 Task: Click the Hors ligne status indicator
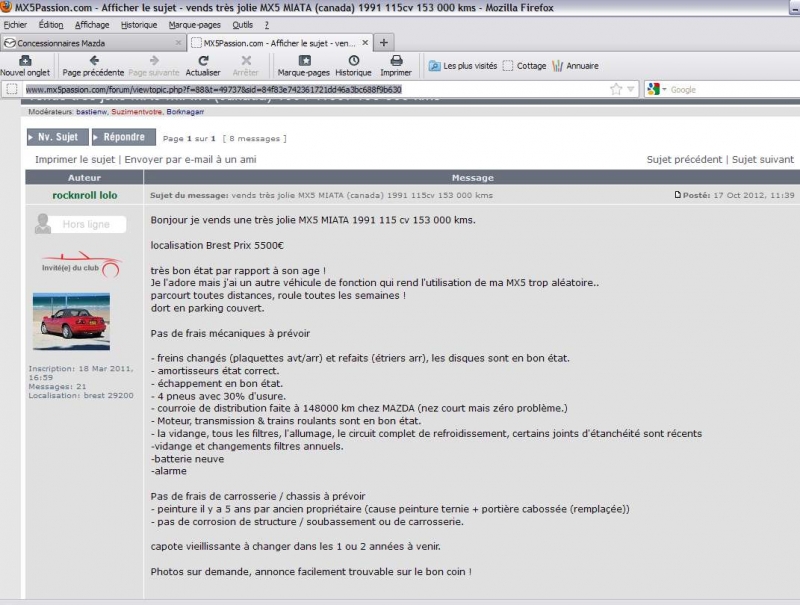coord(80,224)
